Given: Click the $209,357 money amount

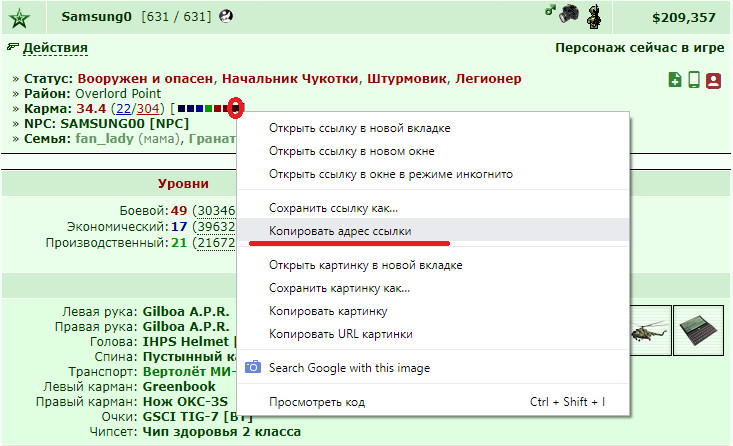Looking at the screenshot, I should [683, 18].
